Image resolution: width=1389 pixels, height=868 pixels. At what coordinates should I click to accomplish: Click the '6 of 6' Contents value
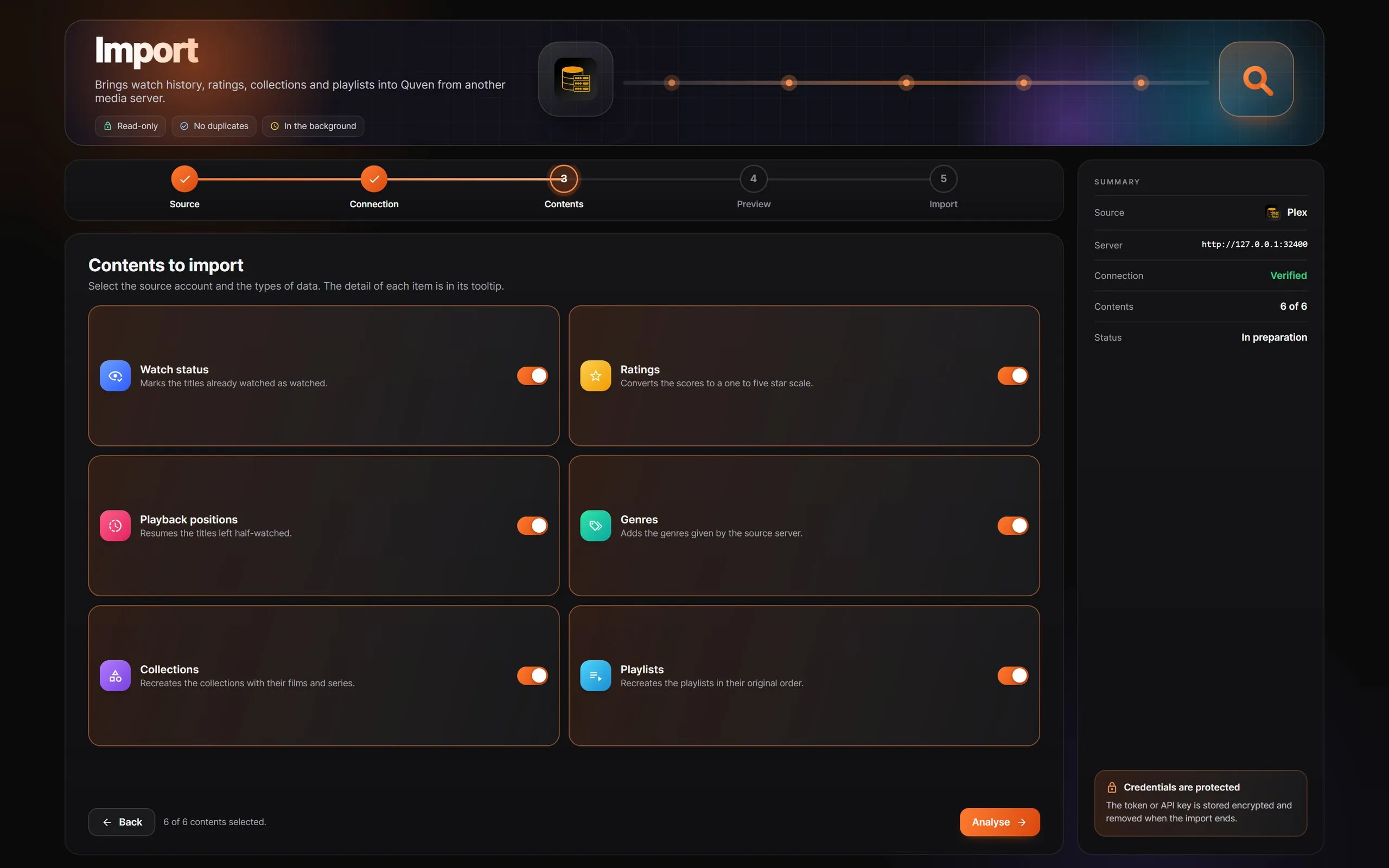(x=1293, y=307)
